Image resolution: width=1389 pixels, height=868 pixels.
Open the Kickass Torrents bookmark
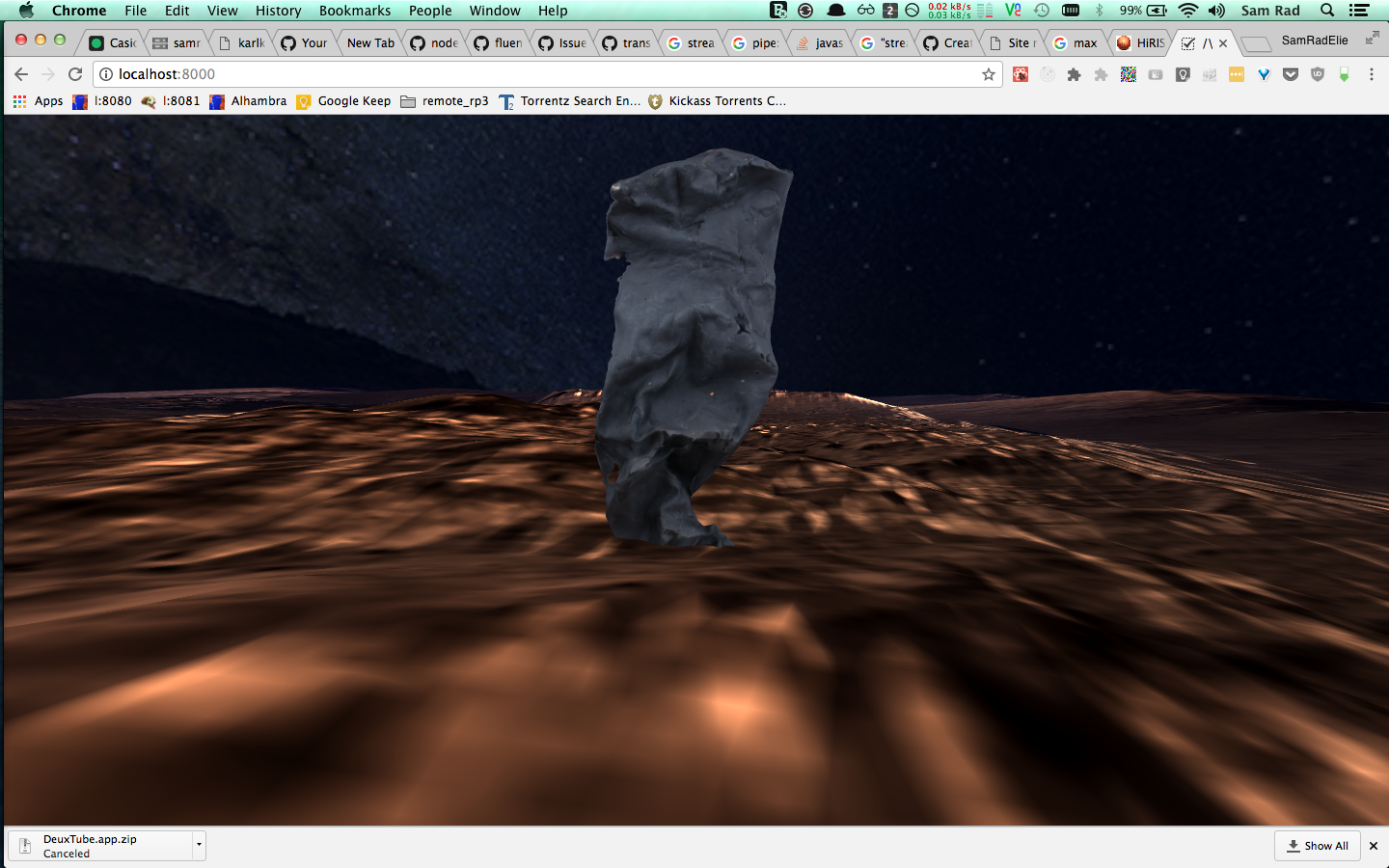pos(717,101)
